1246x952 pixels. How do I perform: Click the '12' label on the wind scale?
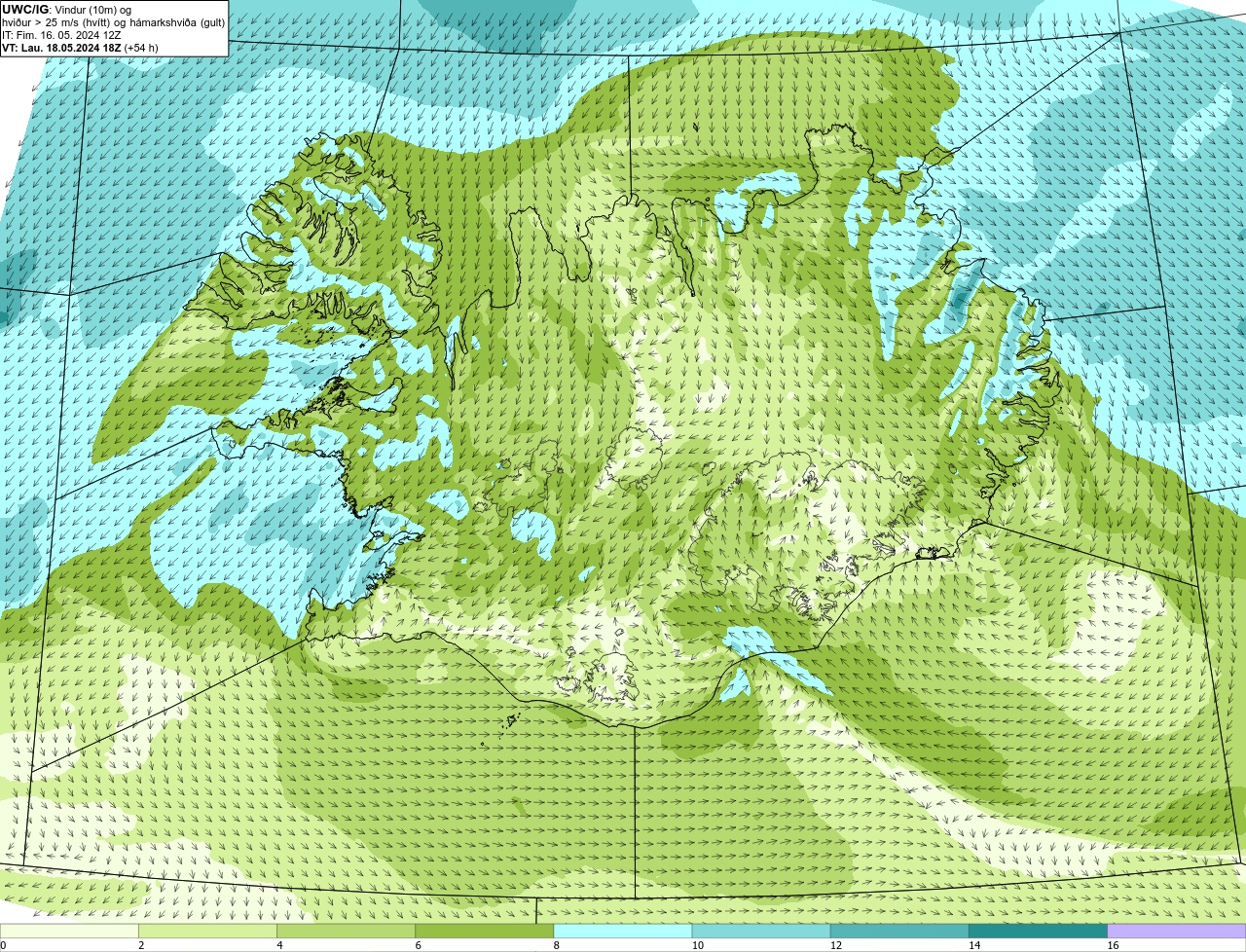click(x=835, y=945)
